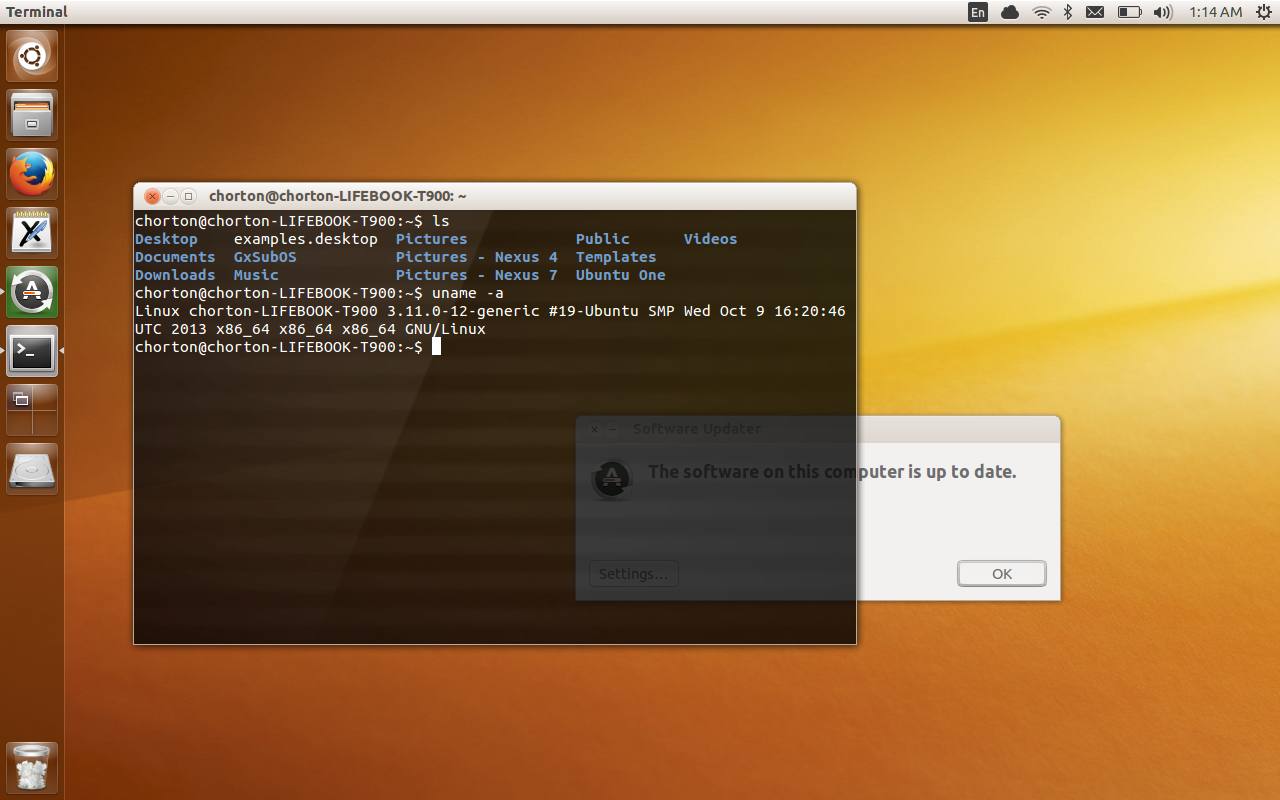Click 'Music' in terminal listing
1280x800 pixels.
(256, 275)
